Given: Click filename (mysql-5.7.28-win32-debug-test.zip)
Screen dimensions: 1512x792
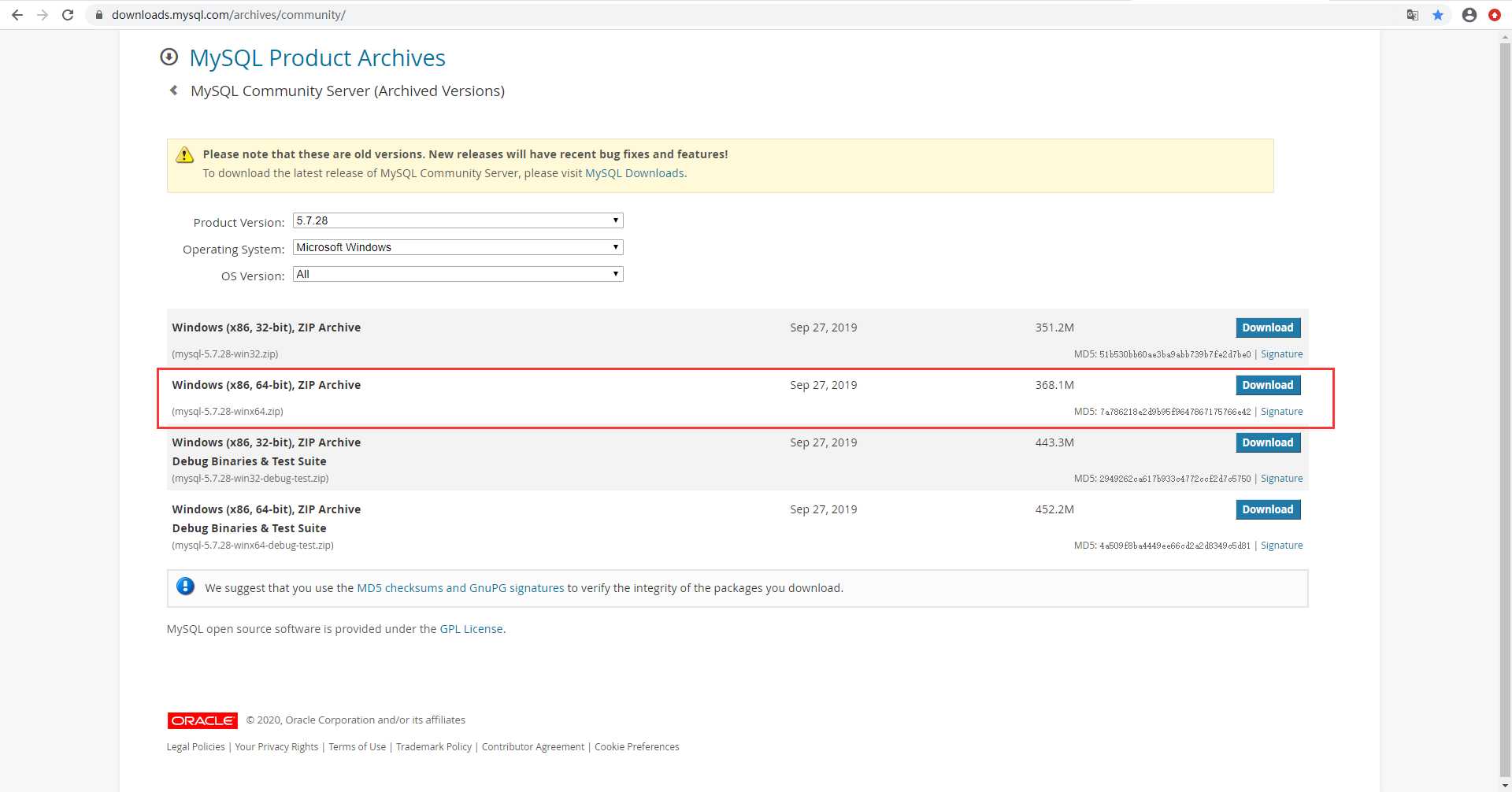Looking at the screenshot, I should click(250, 479).
